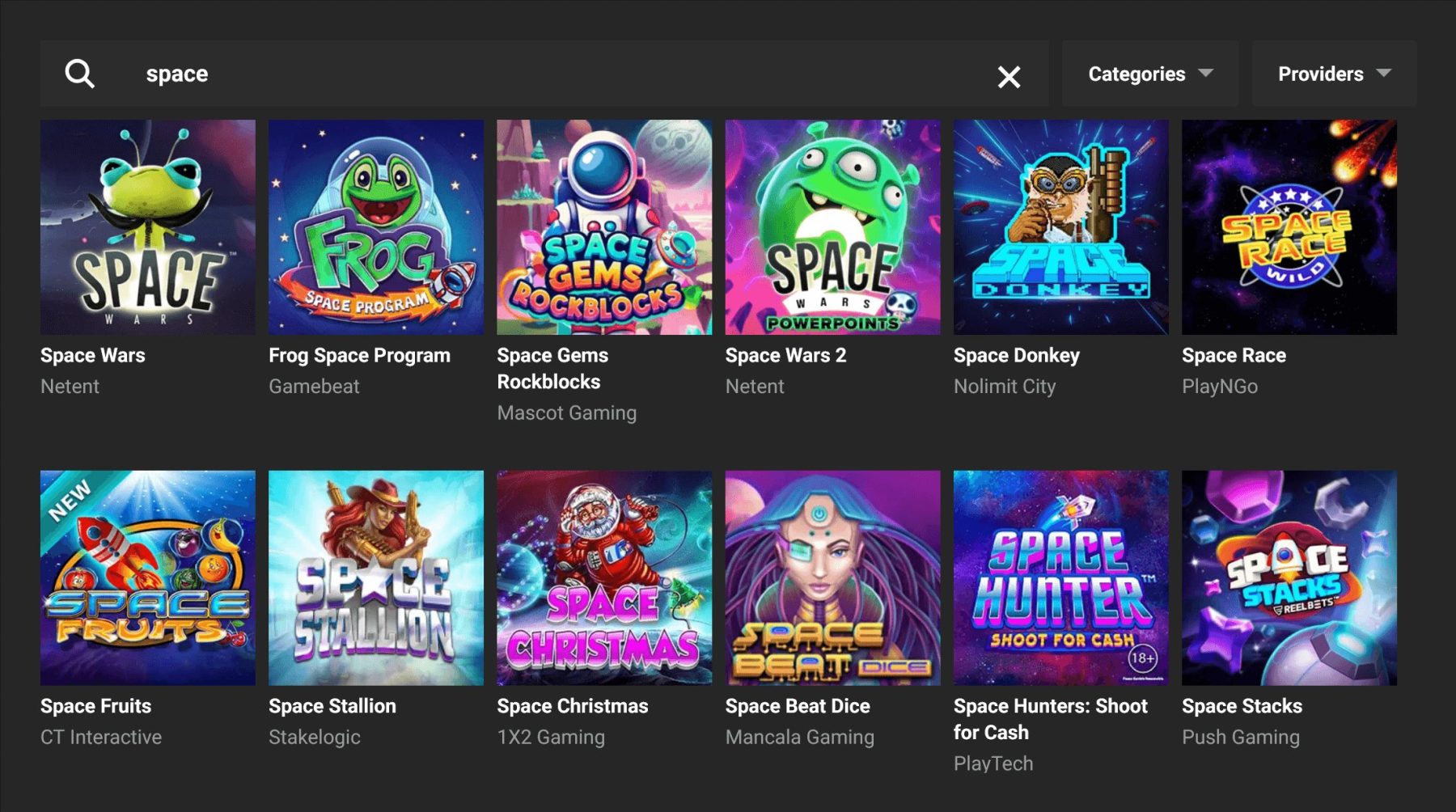Viewport: 1456px width, 812px height.
Task: Click the "Space Donkey" title text
Action: (x=1016, y=355)
